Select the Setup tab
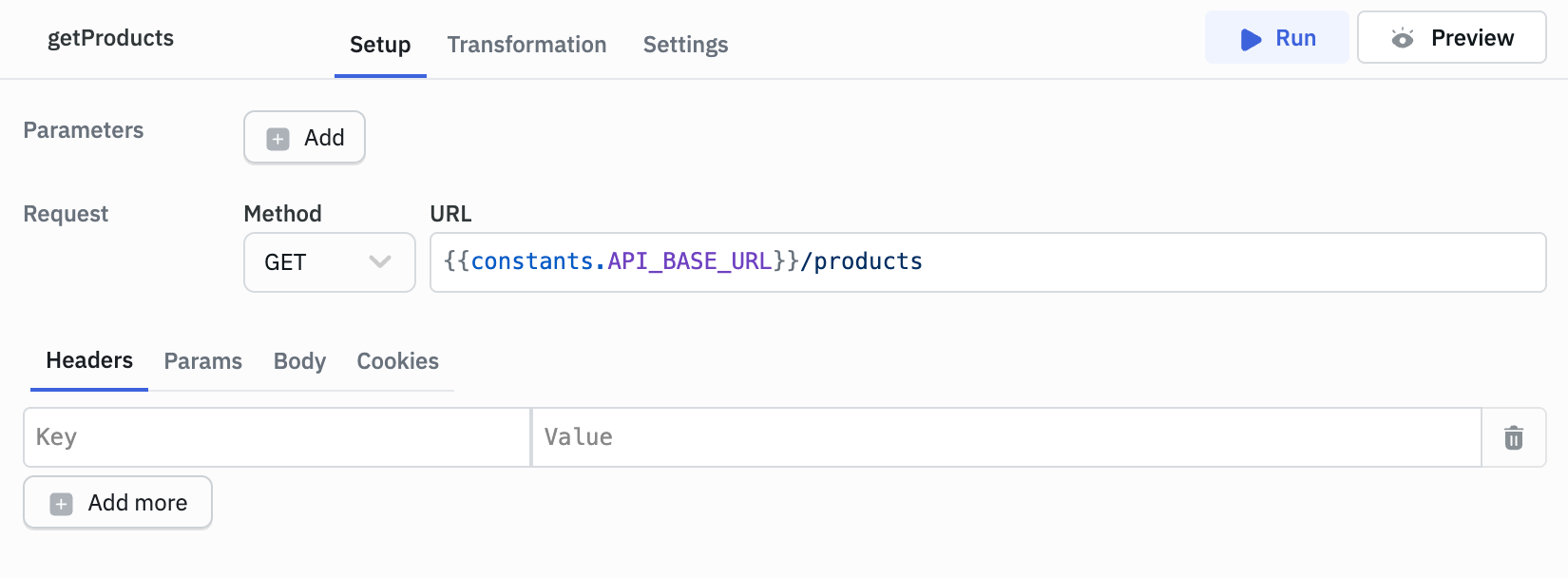 (380, 45)
